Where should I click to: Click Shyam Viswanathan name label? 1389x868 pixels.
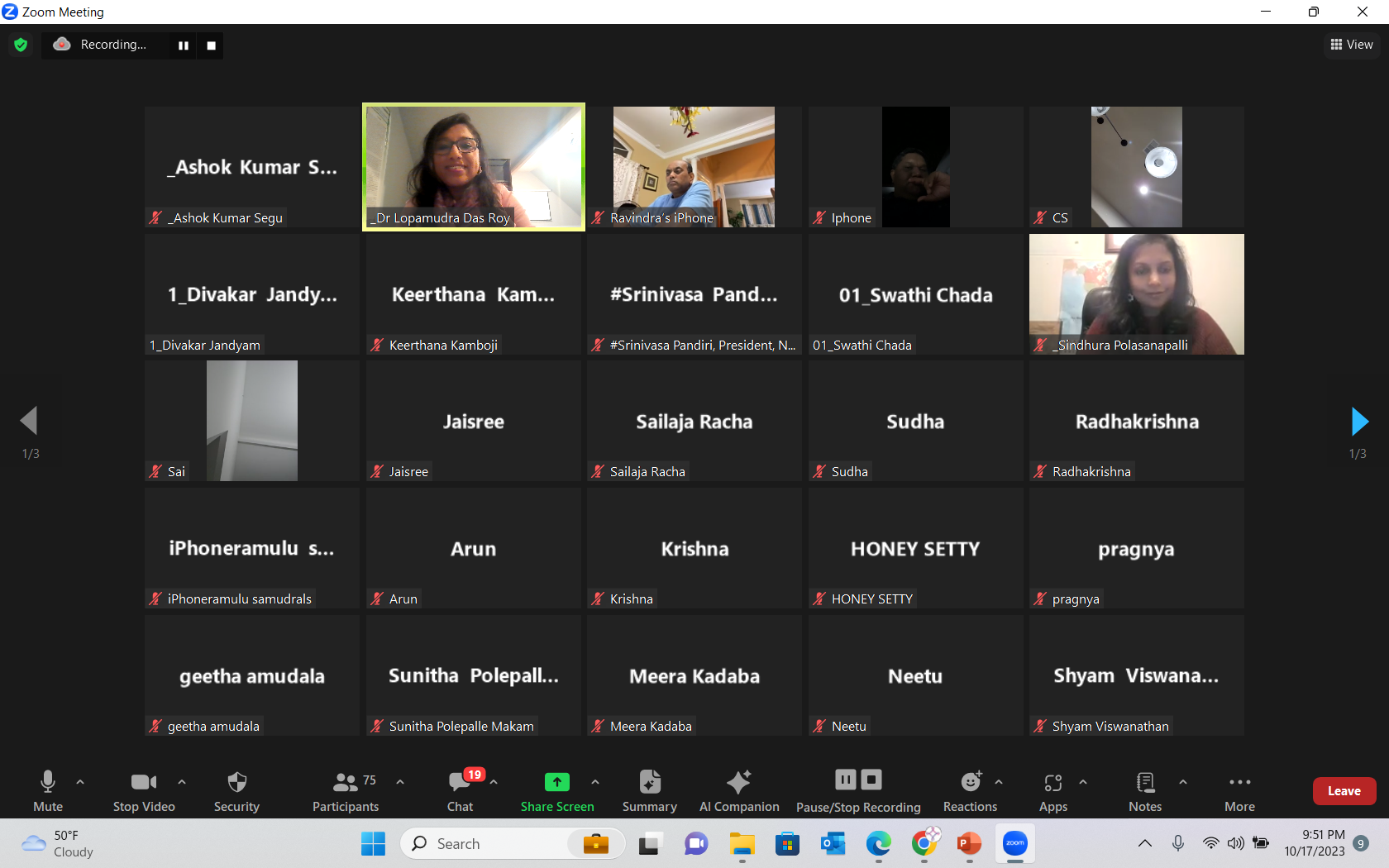click(1110, 726)
